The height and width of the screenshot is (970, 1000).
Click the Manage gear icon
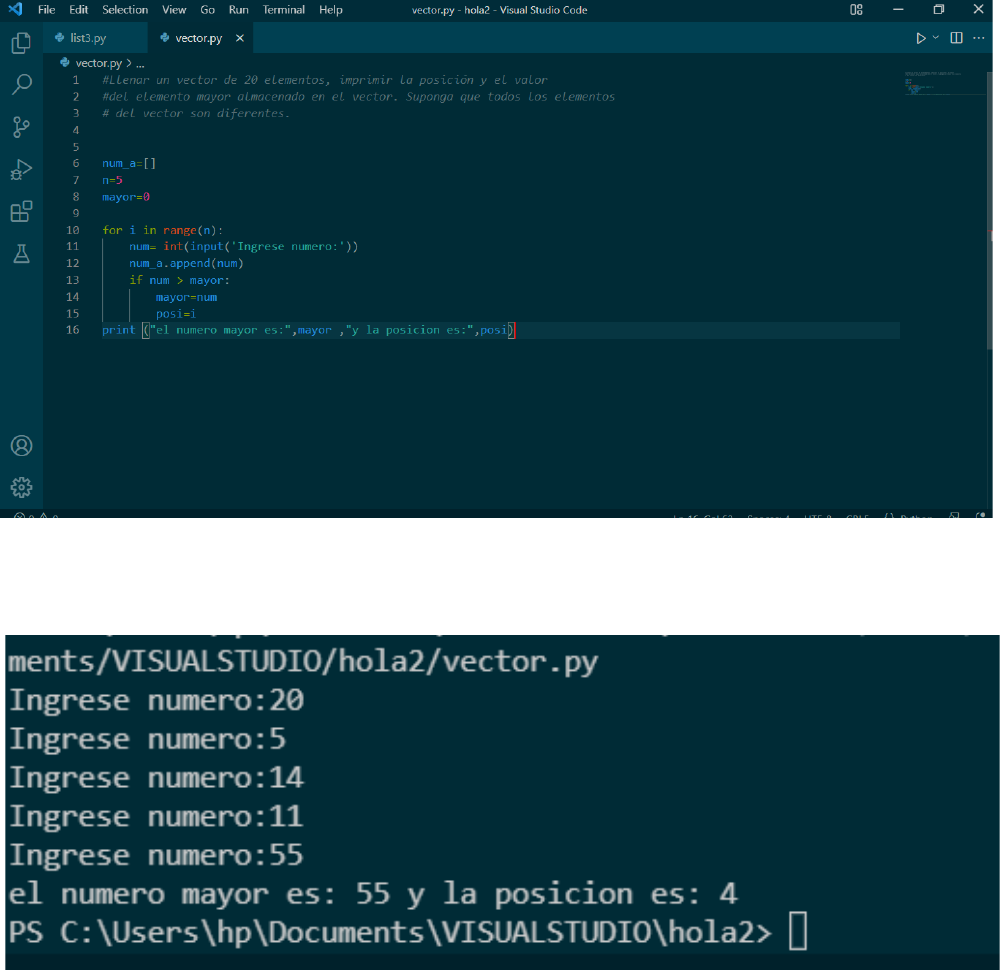21,487
